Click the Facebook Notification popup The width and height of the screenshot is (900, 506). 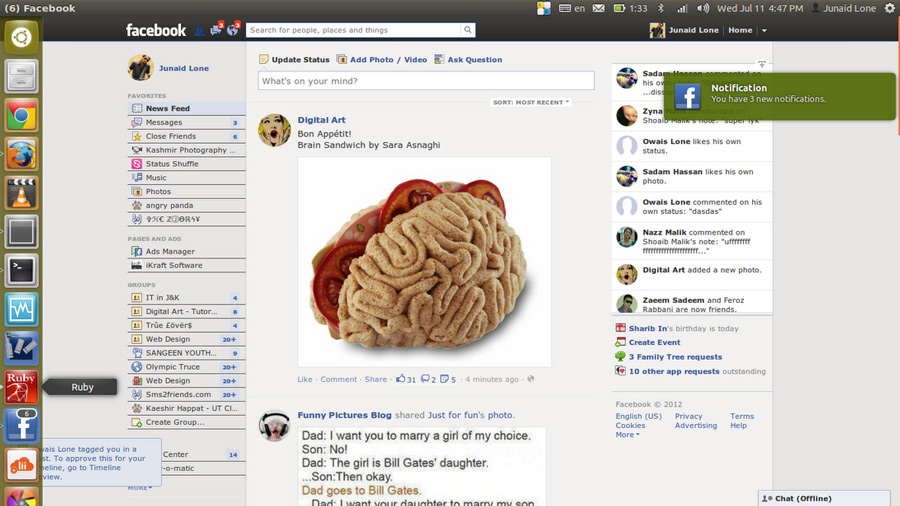779,96
